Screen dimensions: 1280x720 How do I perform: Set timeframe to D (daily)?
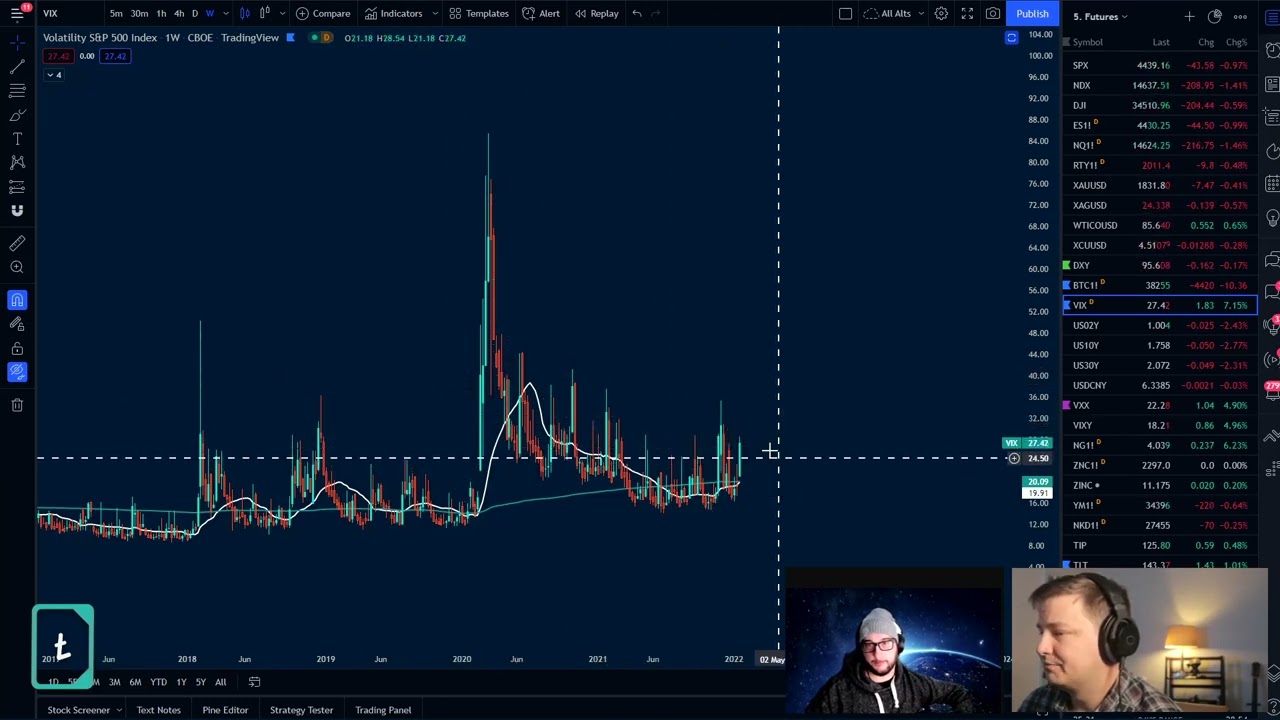coord(195,13)
